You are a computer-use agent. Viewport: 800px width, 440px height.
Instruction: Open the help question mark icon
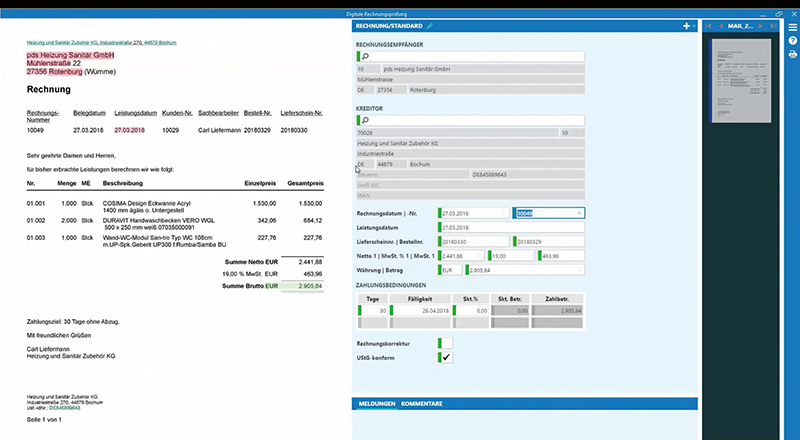coord(792,41)
